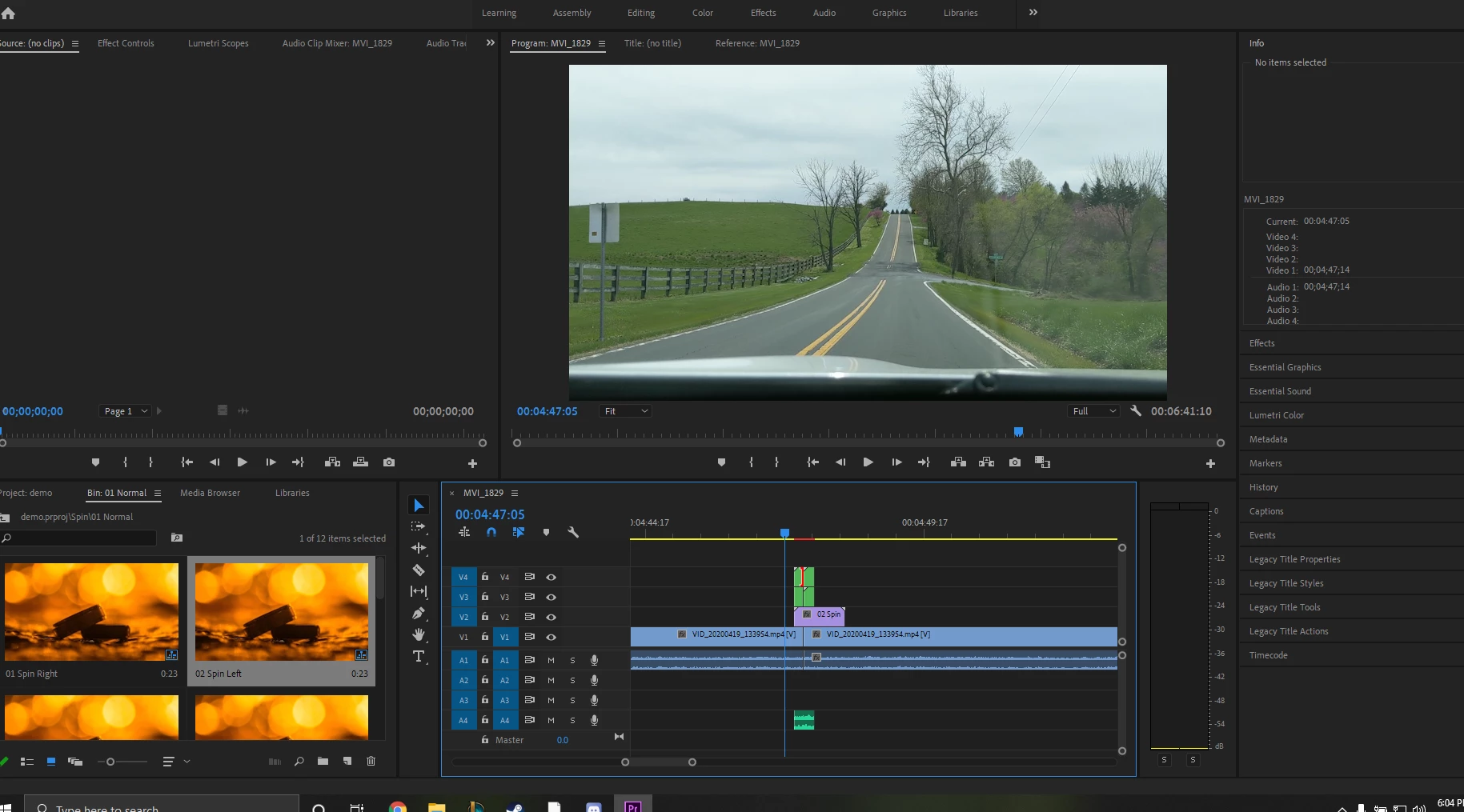
Task: Select the 01 Spin Right thumbnail
Action: [x=91, y=612]
